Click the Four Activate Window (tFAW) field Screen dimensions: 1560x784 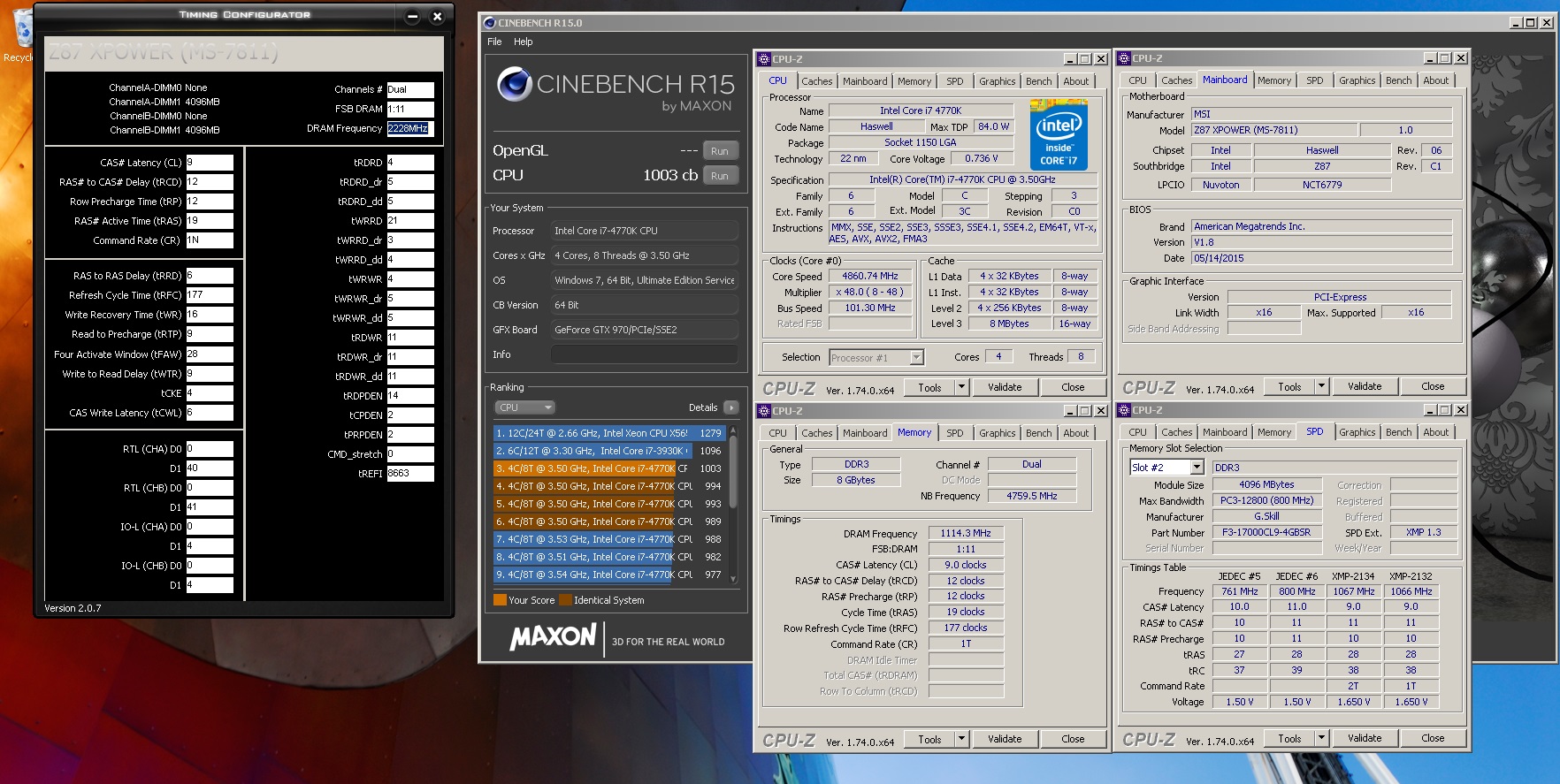[210, 354]
